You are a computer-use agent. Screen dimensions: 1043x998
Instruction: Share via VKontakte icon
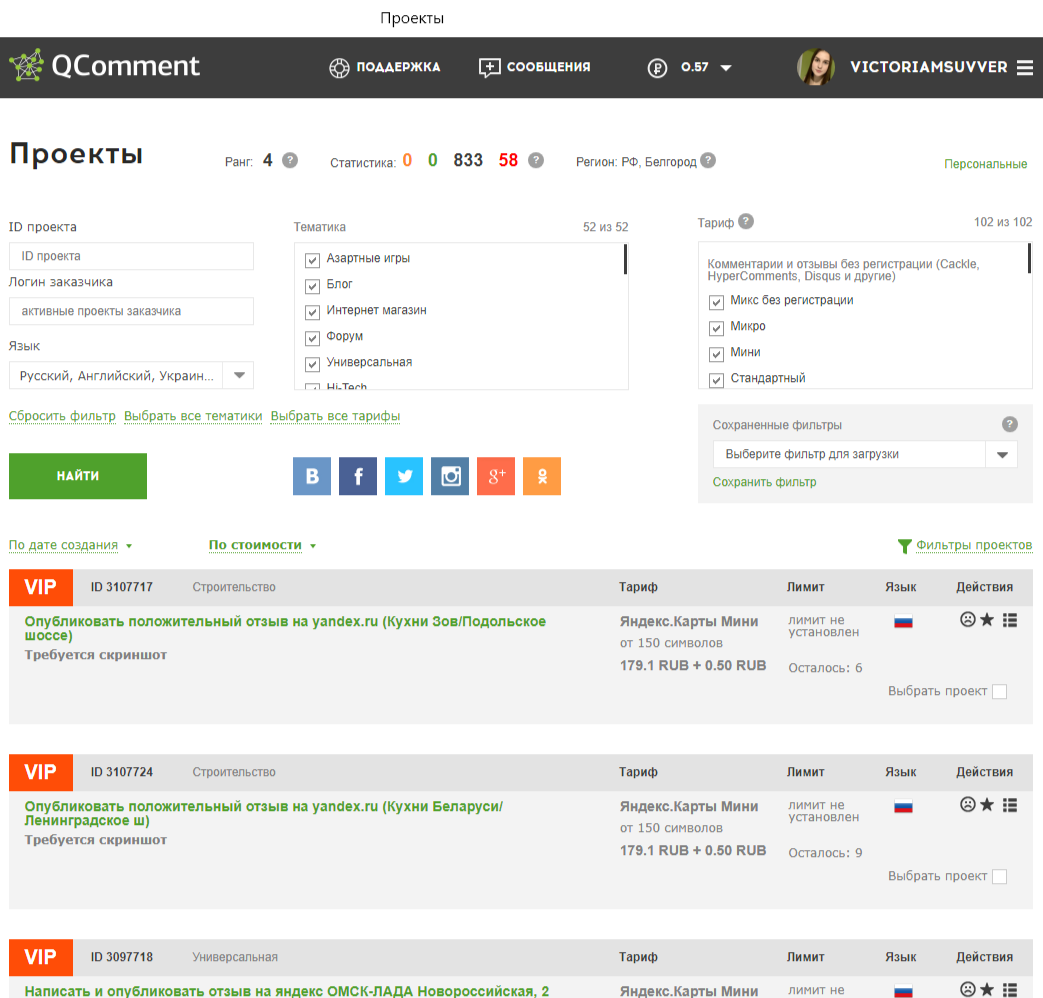pyautogui.click(x=312, y=476)
